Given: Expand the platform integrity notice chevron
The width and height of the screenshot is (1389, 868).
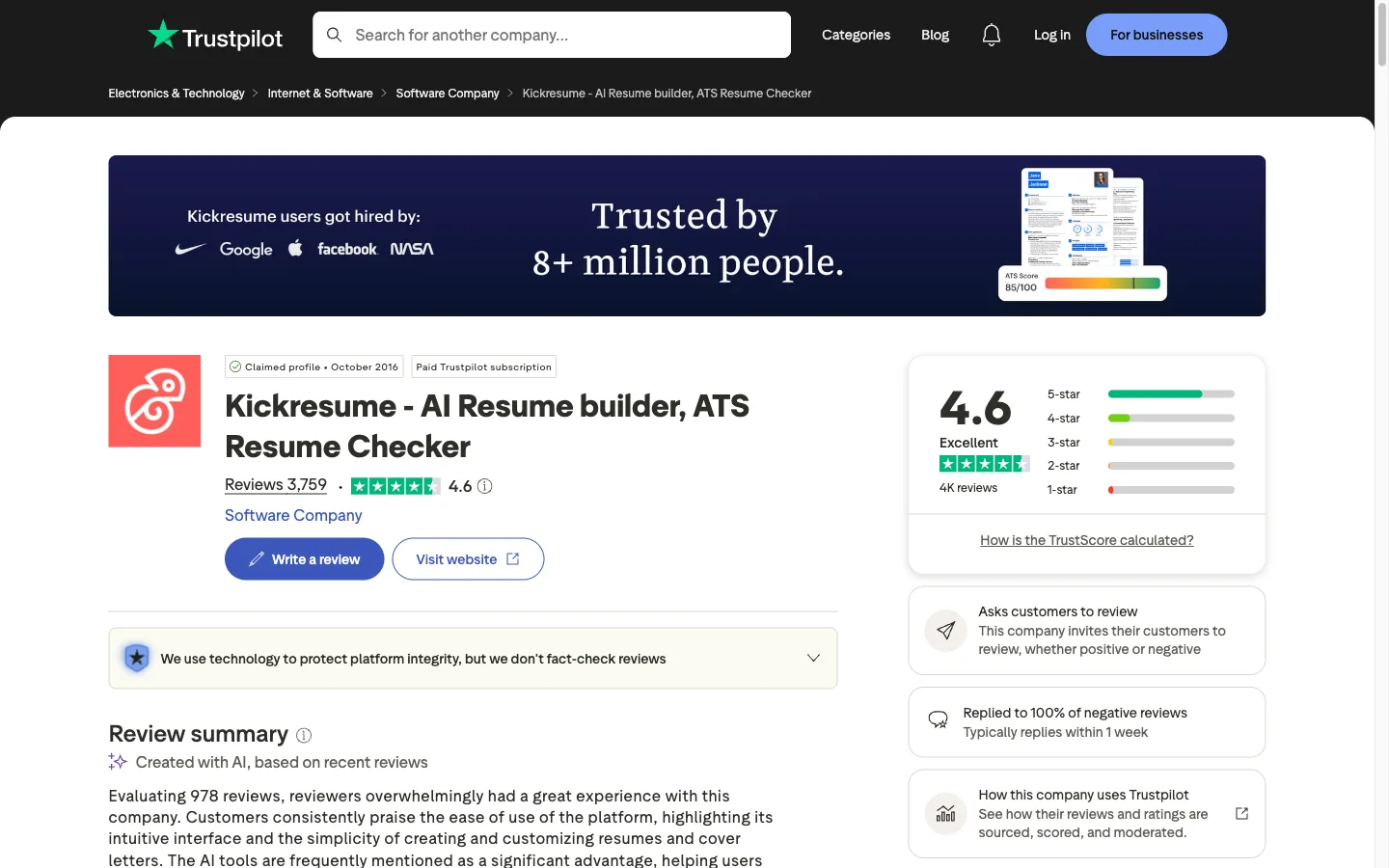Looking at the screenshot, I should 813,658.
